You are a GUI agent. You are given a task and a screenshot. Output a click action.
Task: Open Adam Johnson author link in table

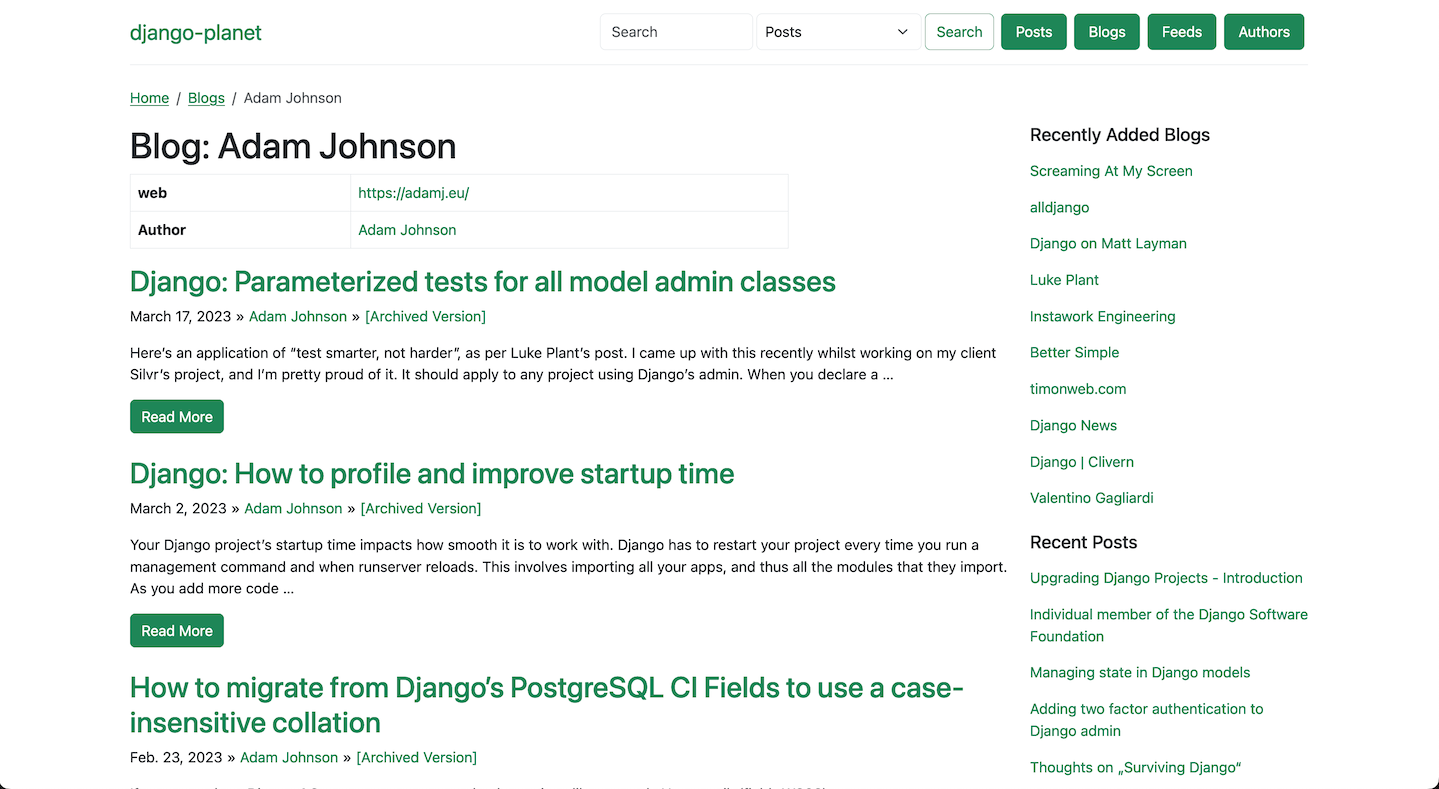(407, 230)
